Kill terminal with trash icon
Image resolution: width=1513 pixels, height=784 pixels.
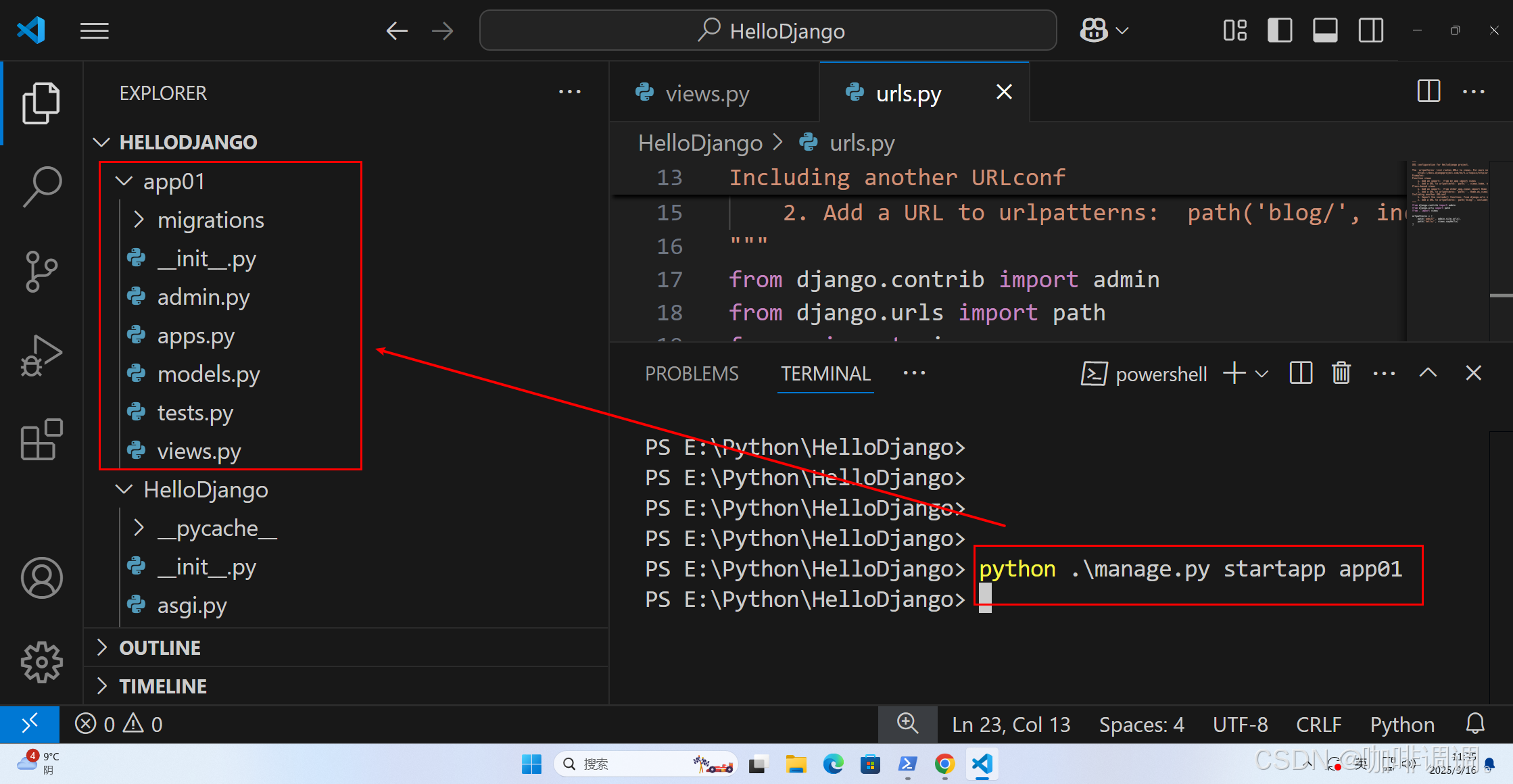(1341, 373)
